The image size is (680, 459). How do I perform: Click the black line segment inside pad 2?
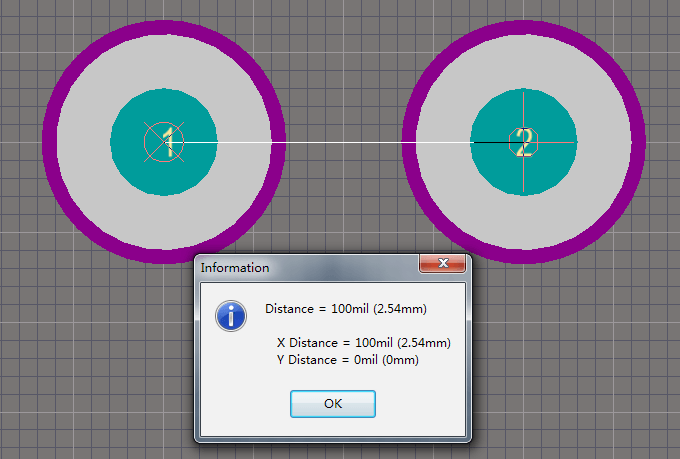pyautogui.click(x=490, y=142)
